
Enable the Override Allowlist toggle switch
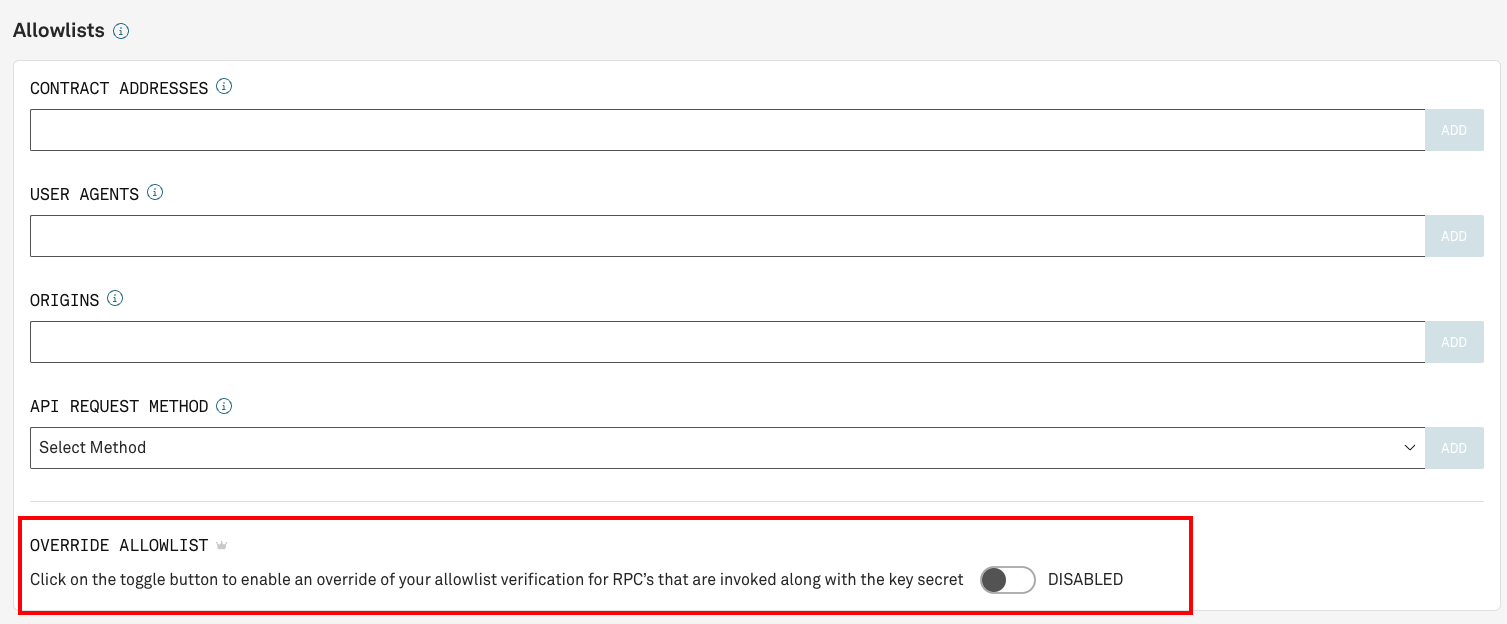tap(1007, 579)
